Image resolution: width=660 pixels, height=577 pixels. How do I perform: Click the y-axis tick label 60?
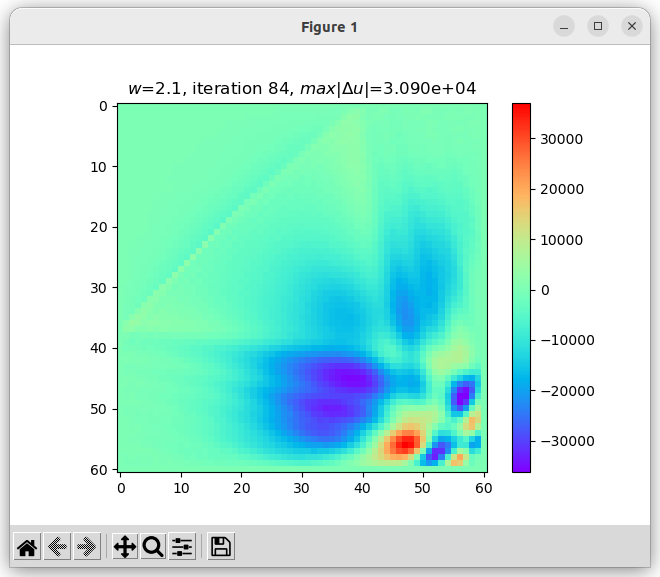tap(98, 470)
